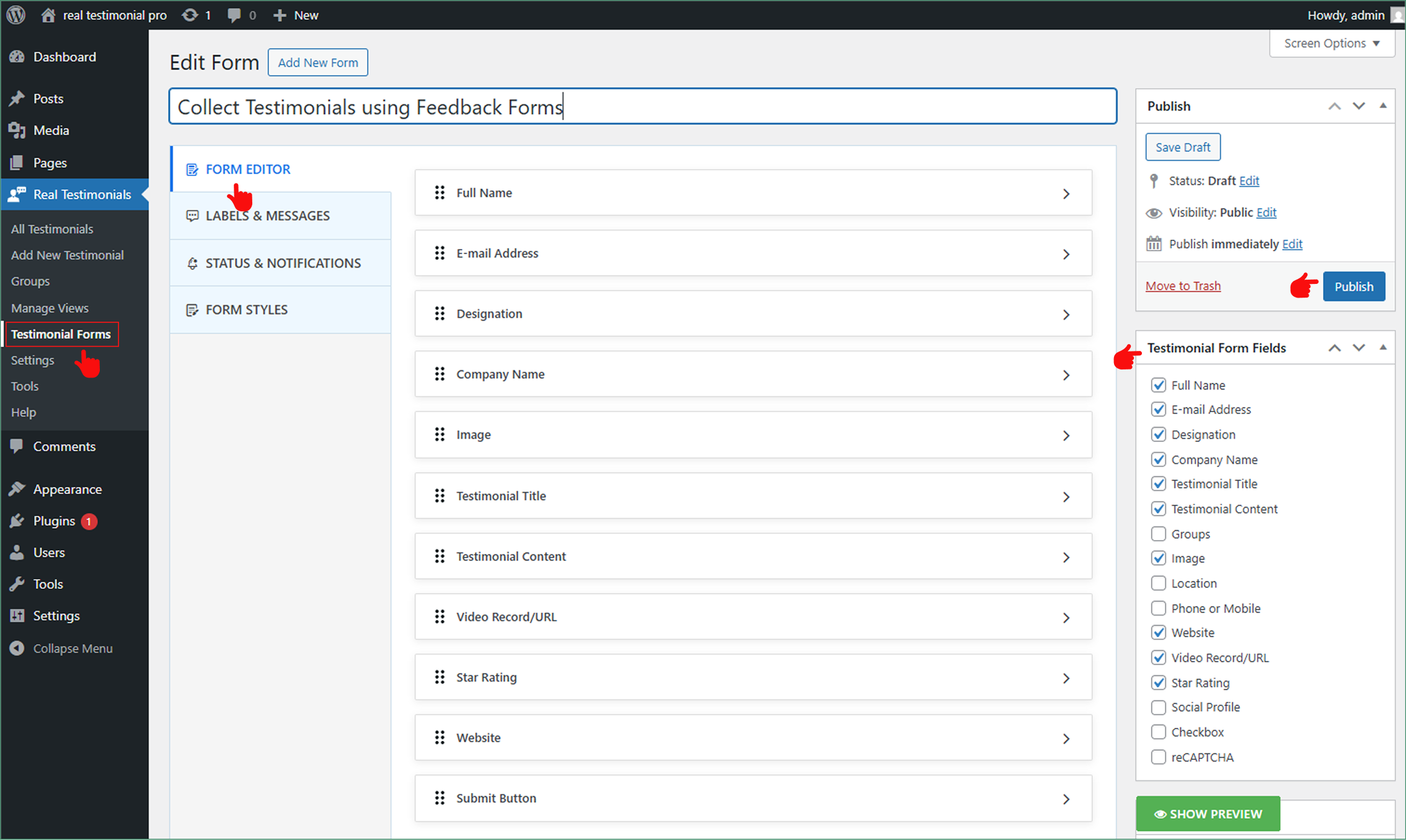Open the Screen Options dropdown

click(1332, 43)
